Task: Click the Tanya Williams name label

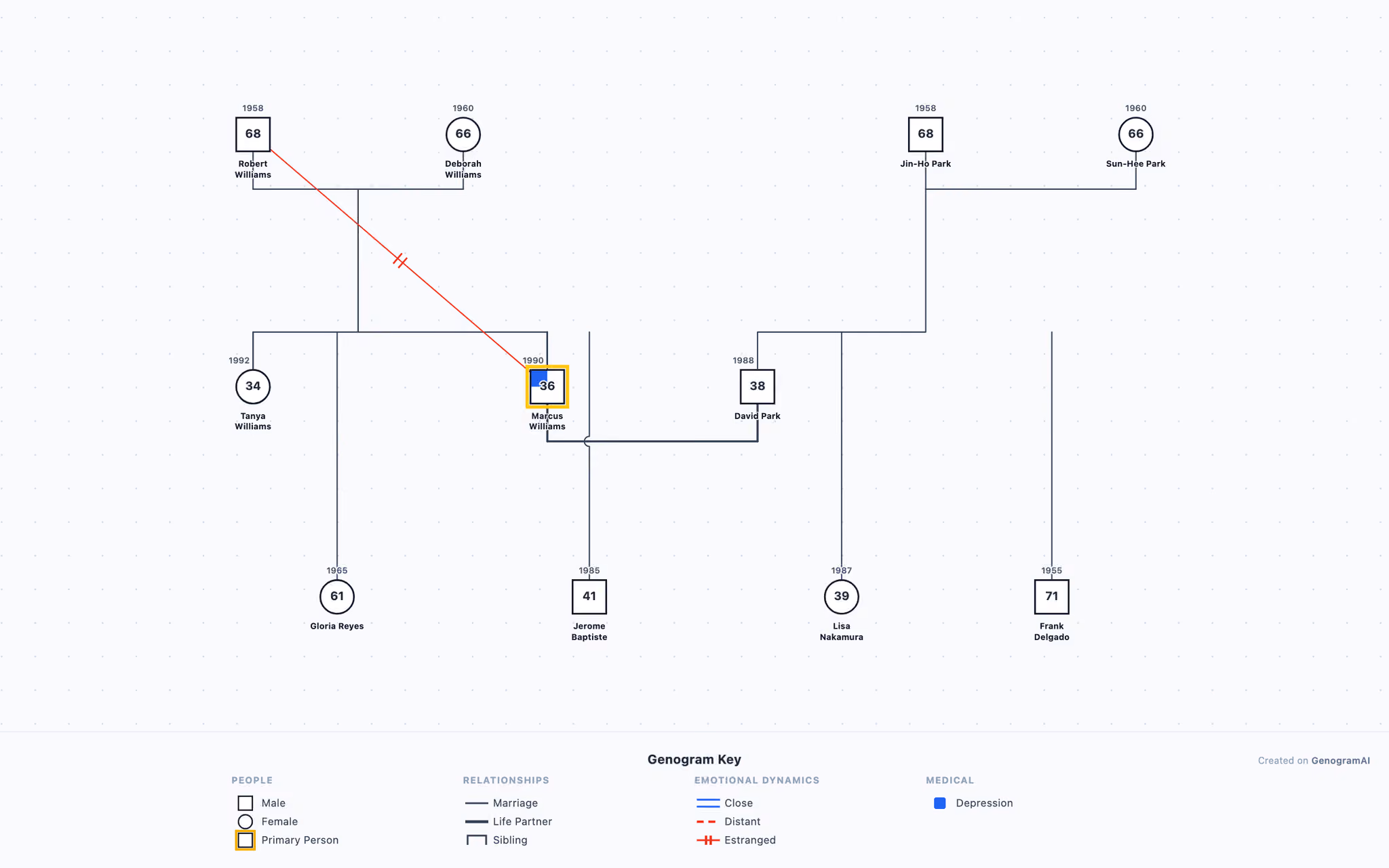Action: click(x=253, y=421)
